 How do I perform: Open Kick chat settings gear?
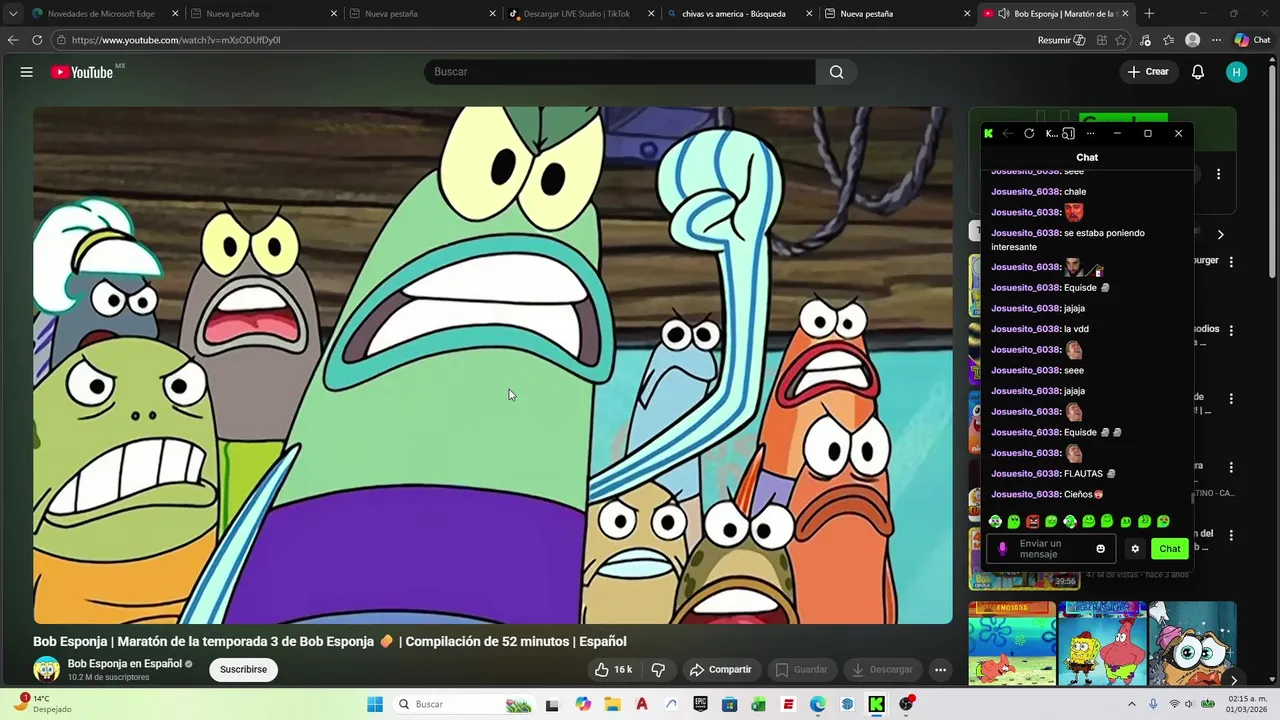tap(1135, 549)
